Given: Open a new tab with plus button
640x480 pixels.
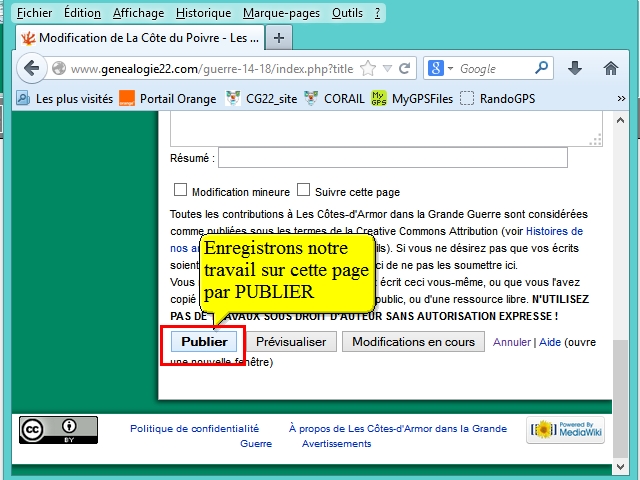Looking at the screenshot, I should pyautogui.click(x=279, y=38).
